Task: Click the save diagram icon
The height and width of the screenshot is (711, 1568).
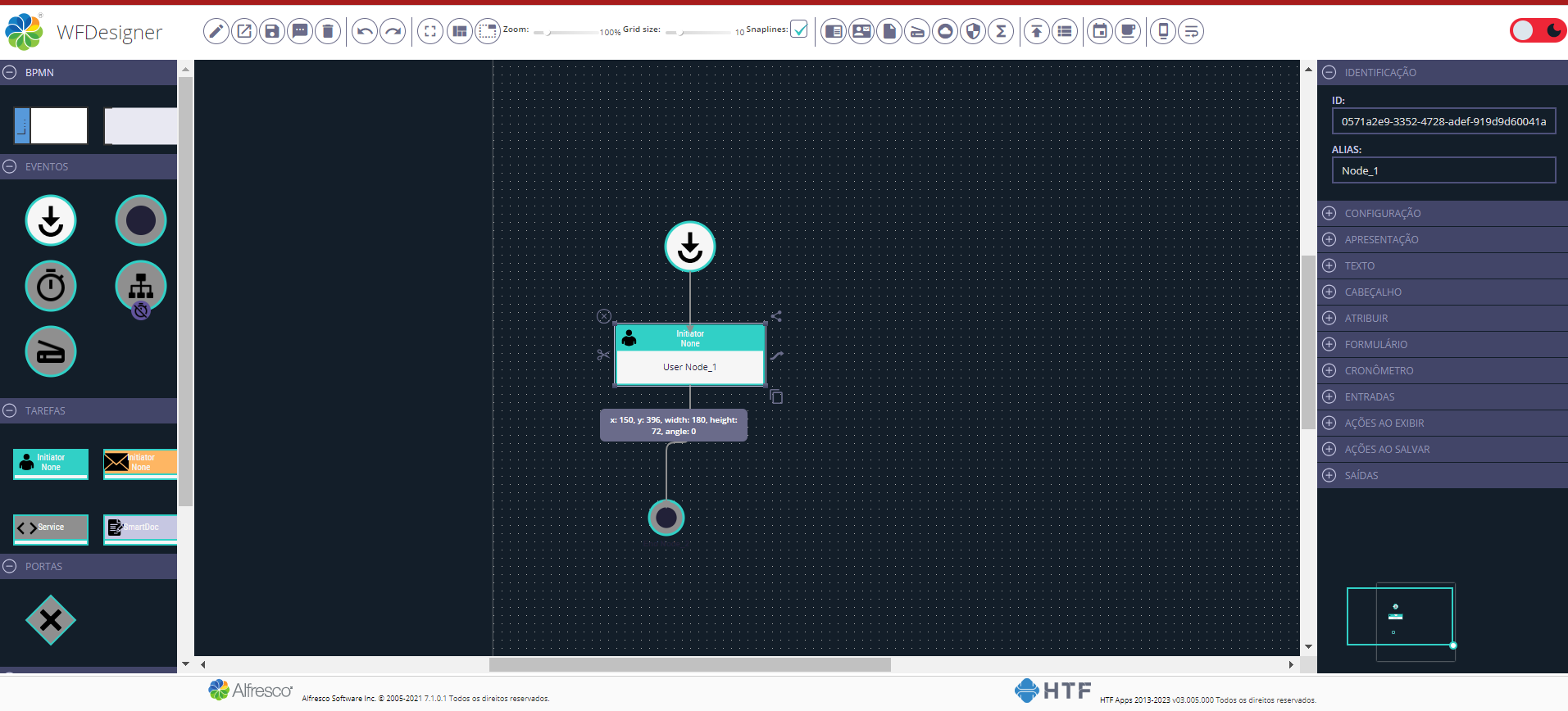Action: click(x=271, y=32)
